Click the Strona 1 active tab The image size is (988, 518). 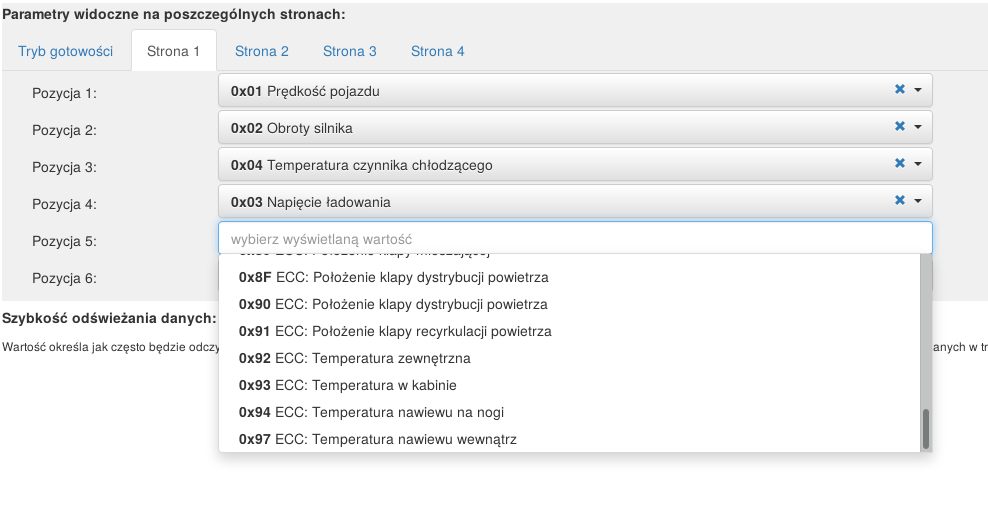pyautogui.click(x=174, y=51)
